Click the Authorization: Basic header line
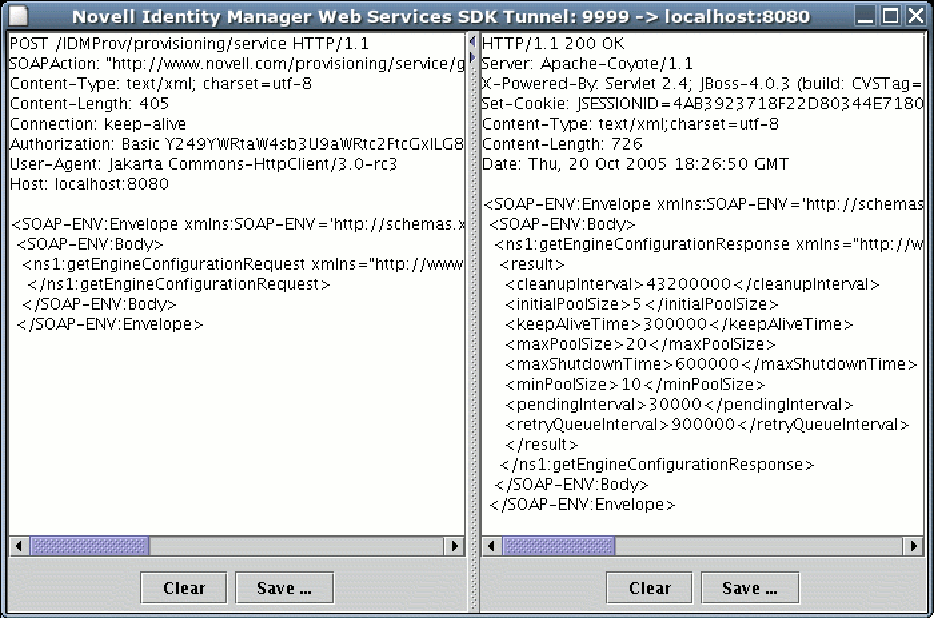Viewport: 934px width, 618px height. (x=236, y=144)
